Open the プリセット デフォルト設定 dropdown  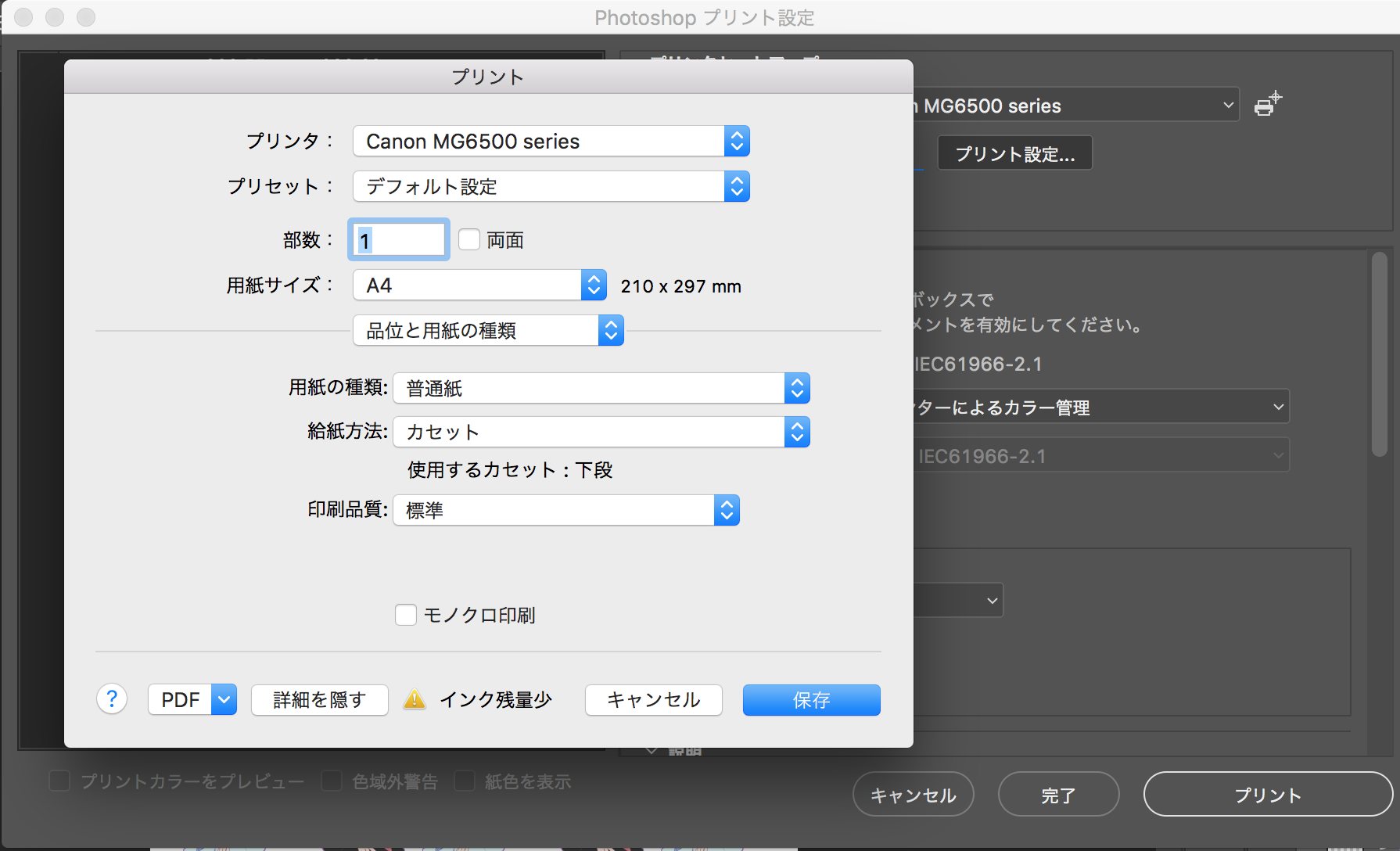tap(551, 187)
